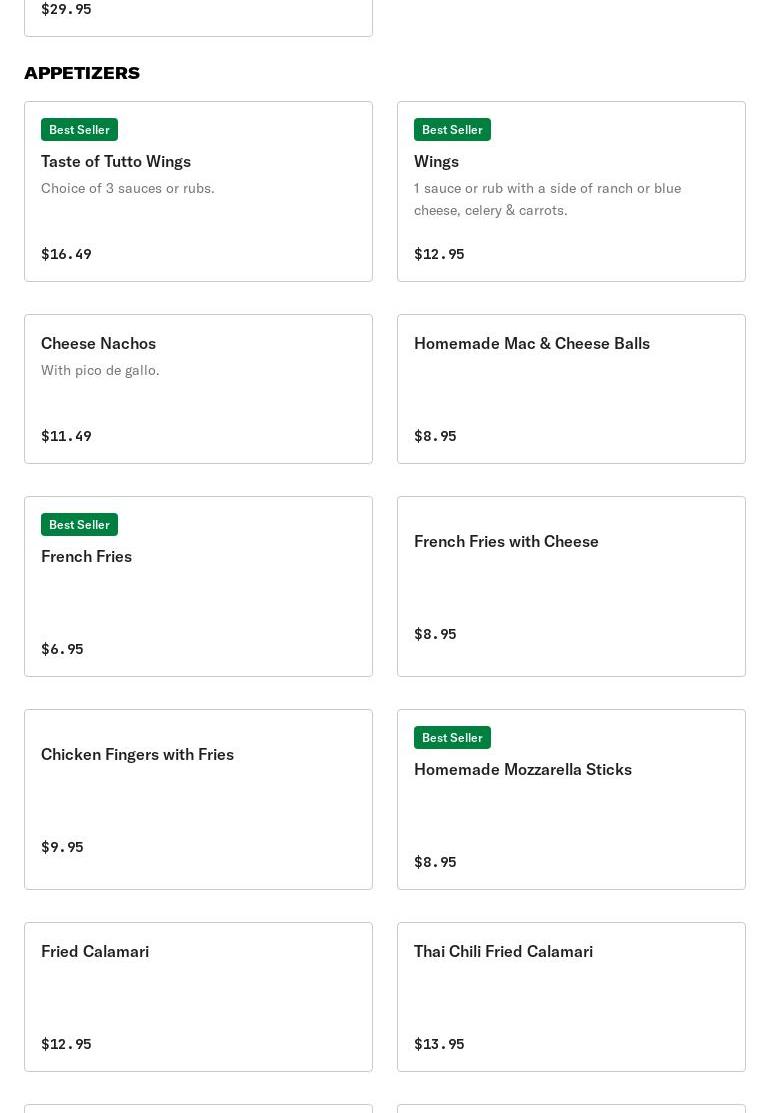Click the $13.95 calamari price
This screenshot has height=1113, width=770.
tap(439, 1044)
